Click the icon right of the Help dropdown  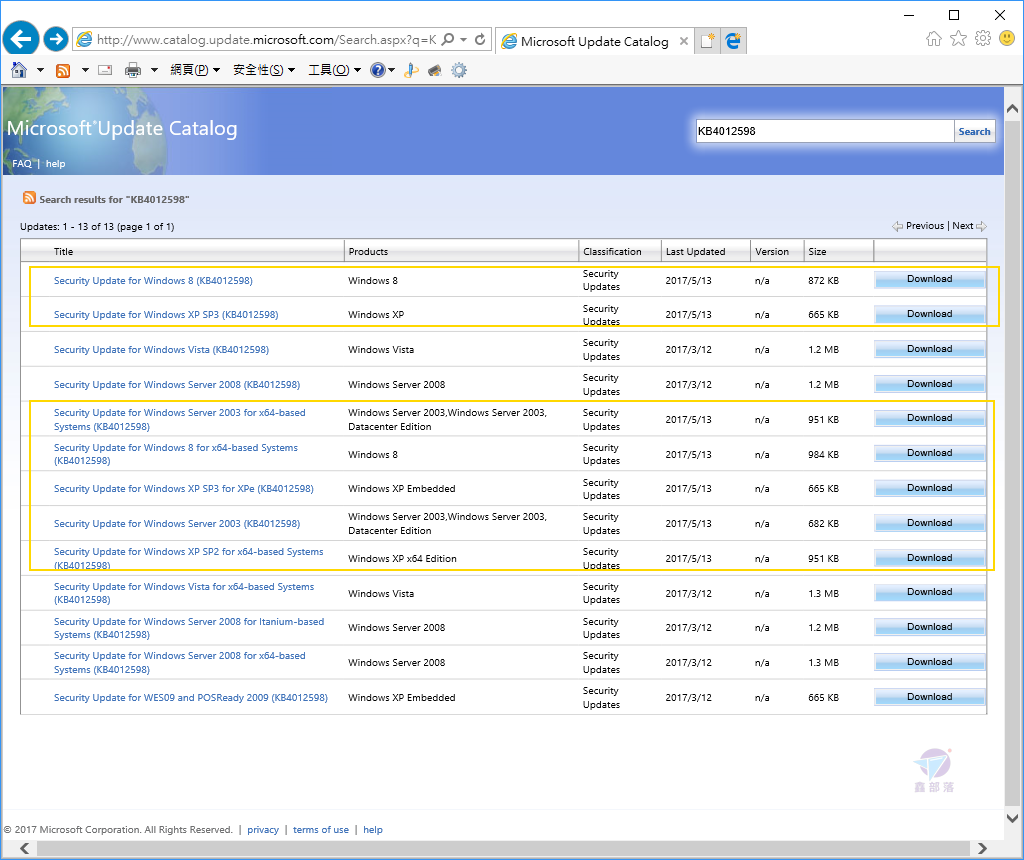click(411, 70)
